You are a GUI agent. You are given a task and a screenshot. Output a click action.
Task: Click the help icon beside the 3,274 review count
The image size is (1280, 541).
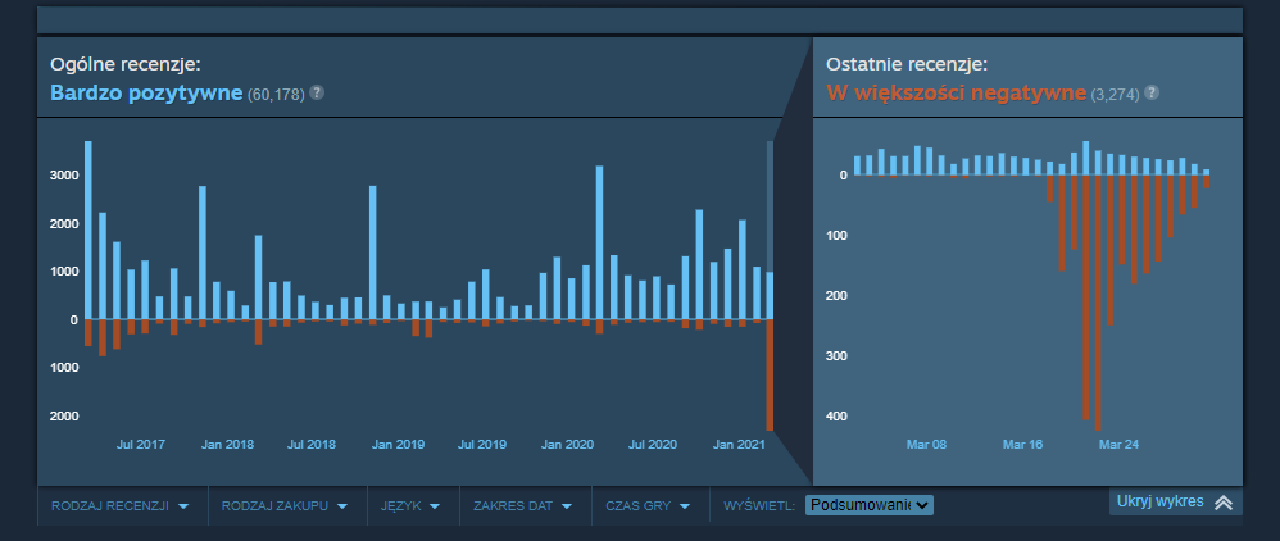coord(1151,93)
